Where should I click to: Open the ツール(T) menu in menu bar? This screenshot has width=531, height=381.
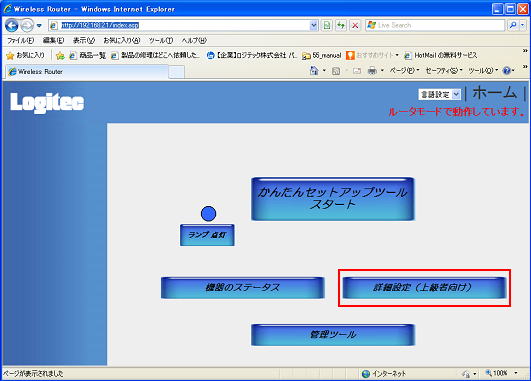(161, 40)
